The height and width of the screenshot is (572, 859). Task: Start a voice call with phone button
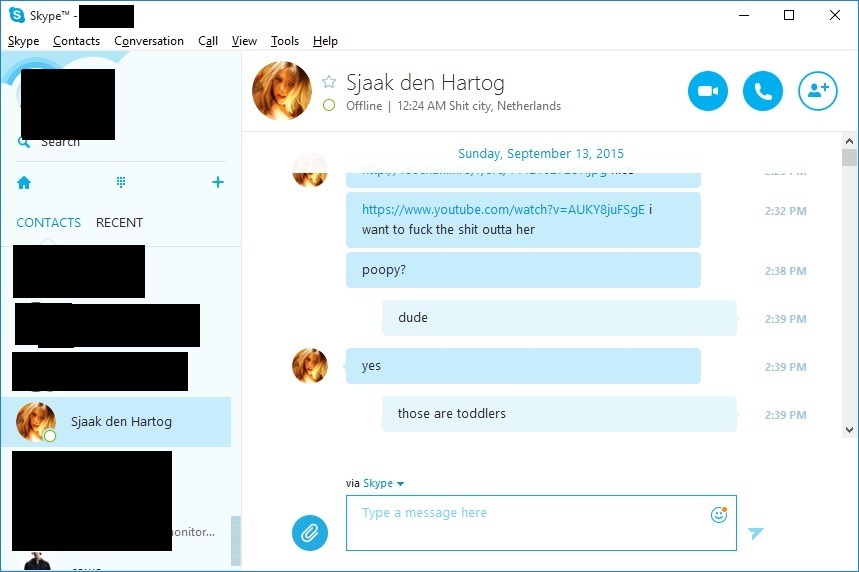click(x=763, y=91)
